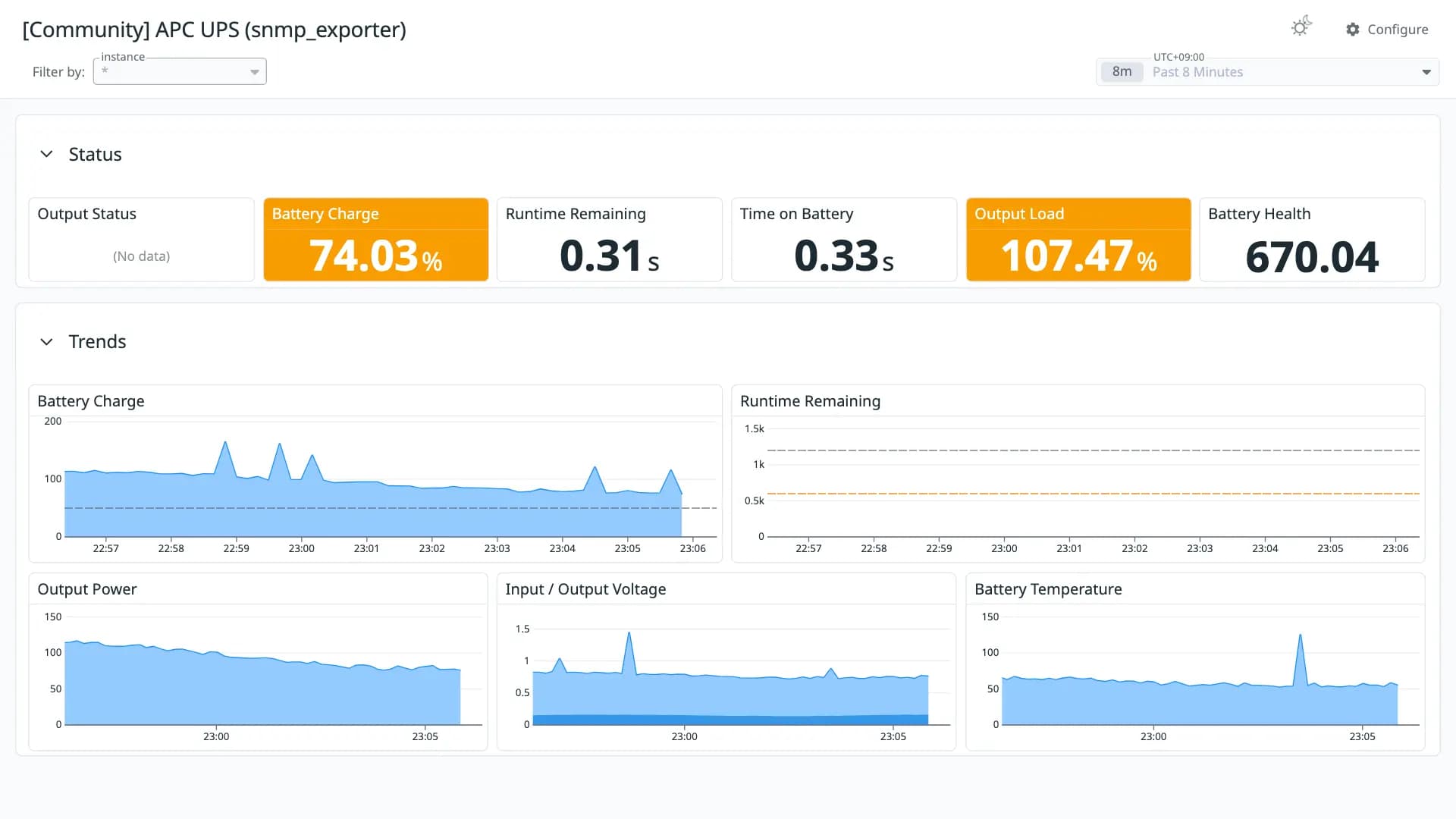1456x819 pixels.
Task: Click the Input / Output Voltage chart title
Action: (x=586, y=589)
